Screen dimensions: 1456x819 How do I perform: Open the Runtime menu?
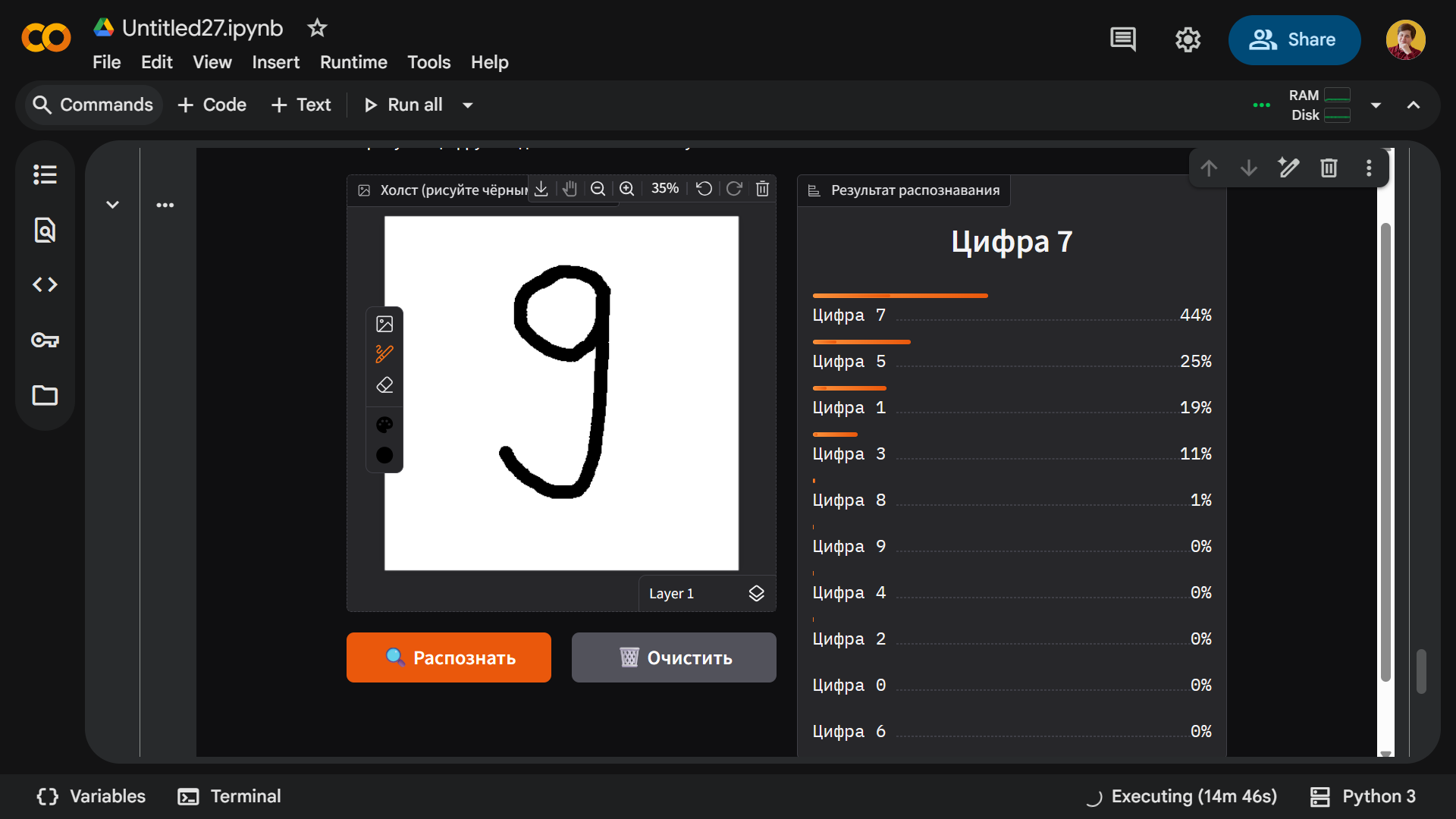(x=353, y=62)
